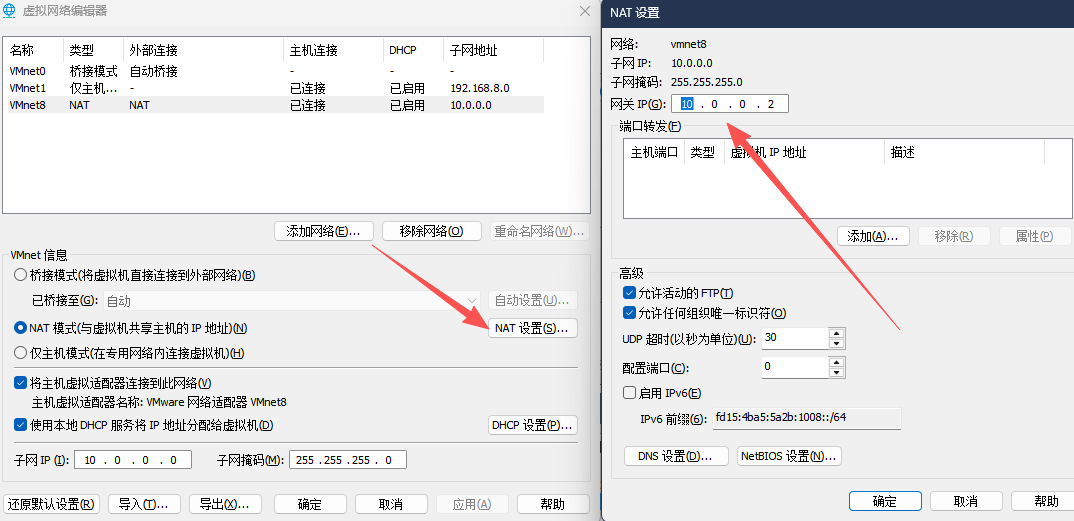Click the 子网掩码 input field
Image resolution: width=1074 pixels, height=521 pixels.
point(348,460)
